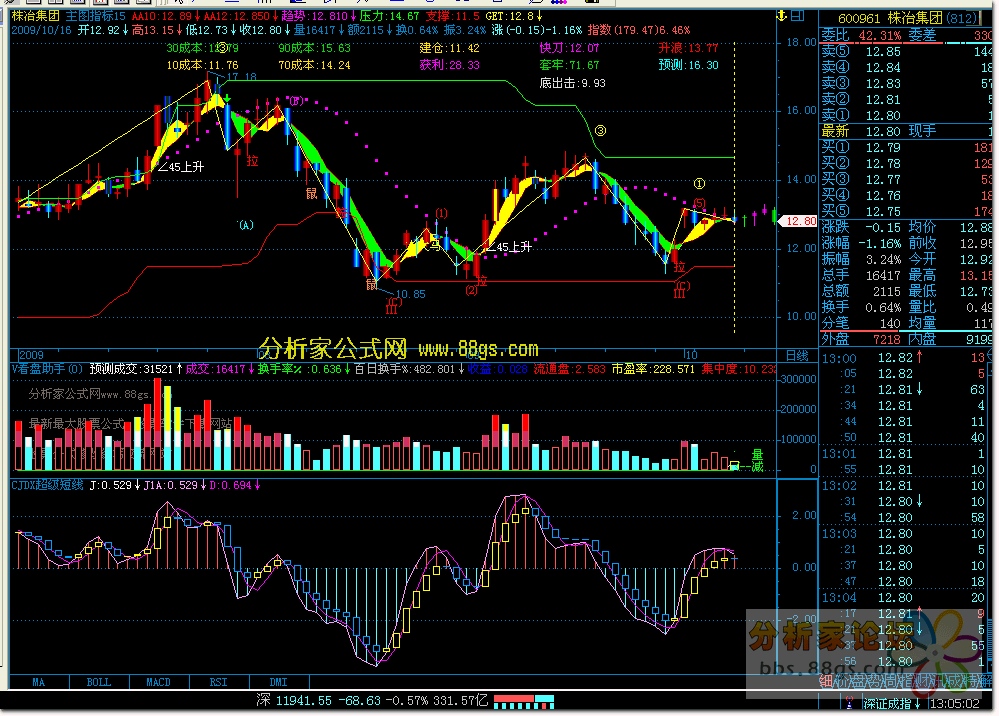The image size is (999, 716).
Task: Click the 套牢:71.67 label
Action: pos(570,65)
